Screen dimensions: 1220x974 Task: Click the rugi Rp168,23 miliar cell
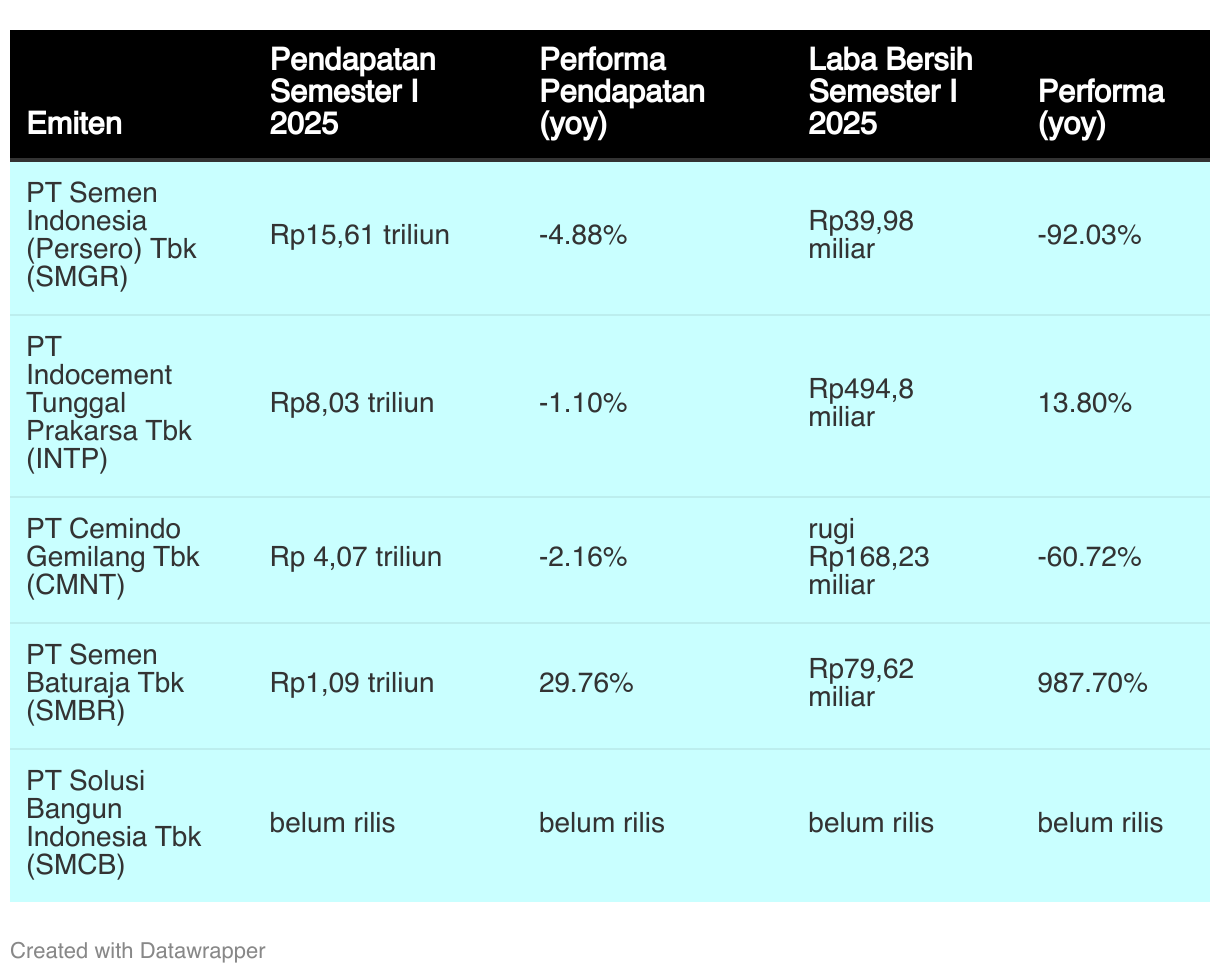(x=869, y=557)
